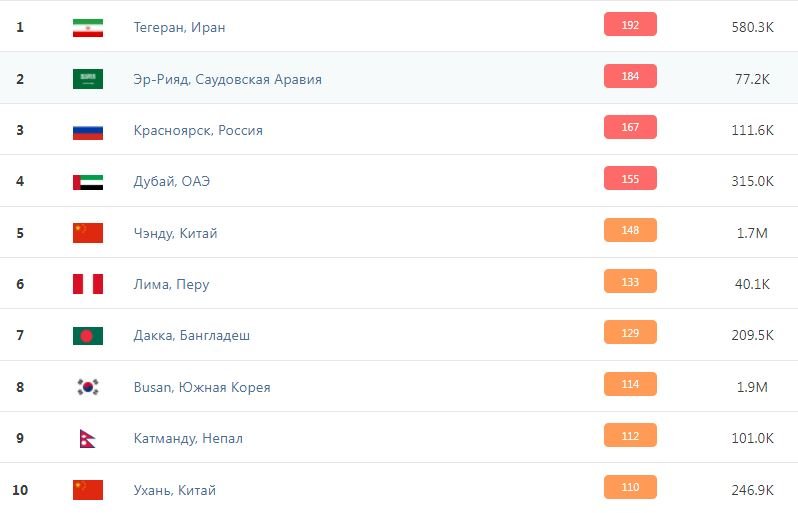The height and width of the screenshot is (513, 798).
Task: Open the Дубай, ОАЭ city link
Action: 171,182
